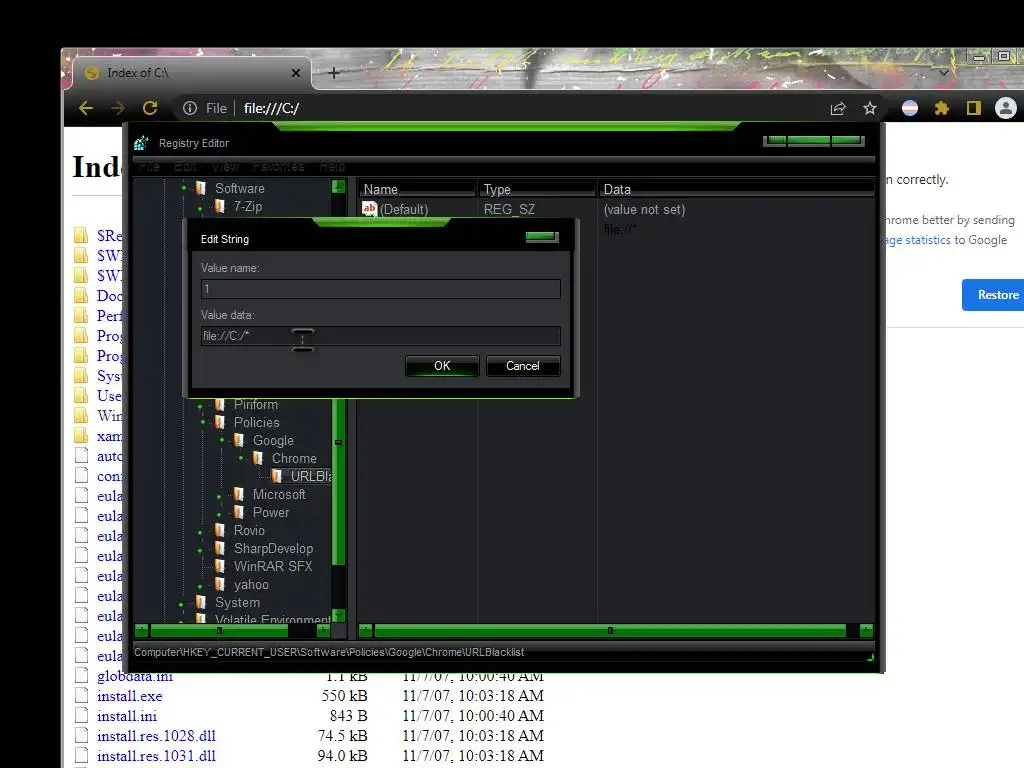Screen dimensions: 1024x768
Task: Expand the Power key node
Action: point(219,515)
